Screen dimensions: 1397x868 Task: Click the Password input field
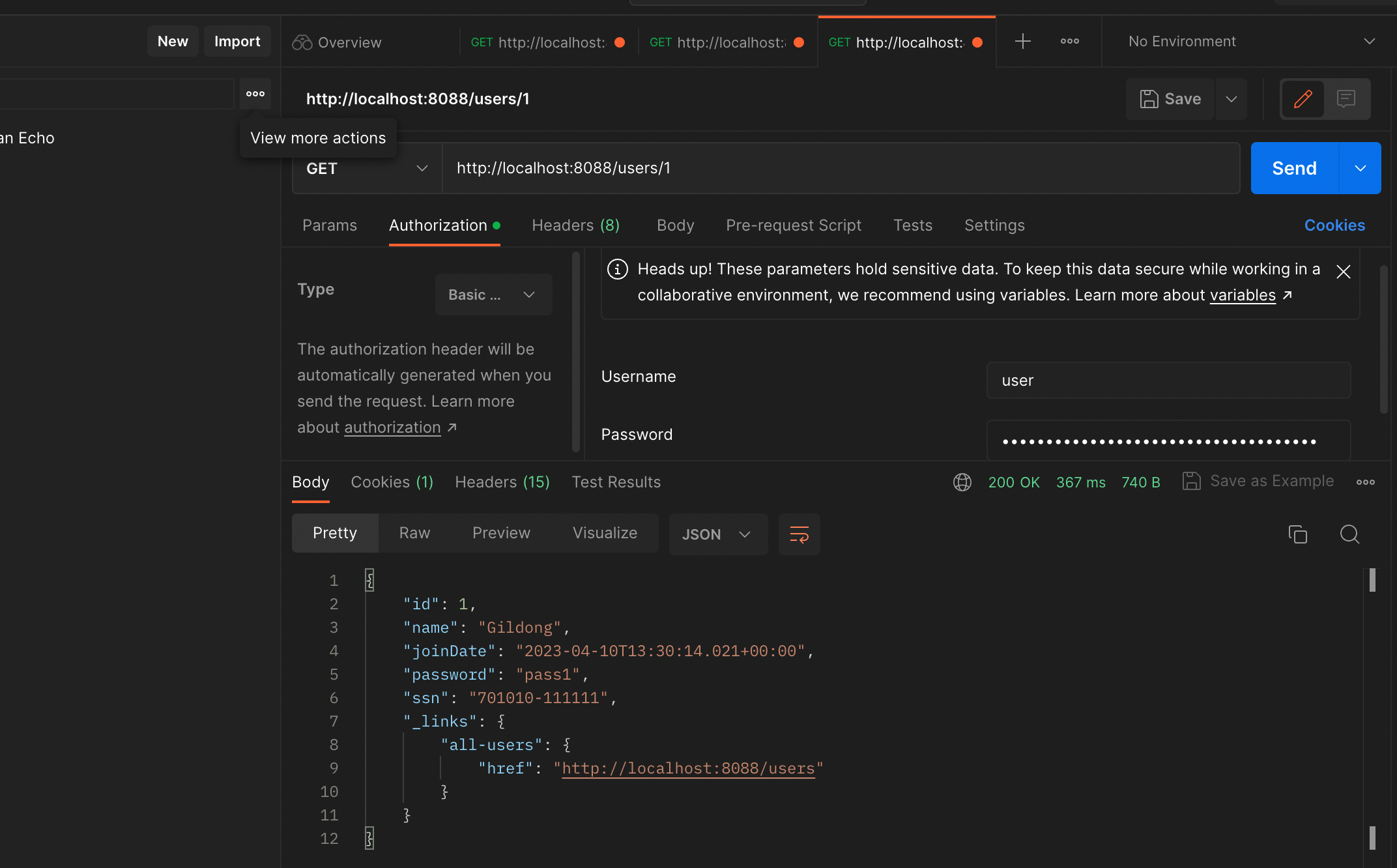tap(1169, 441)
